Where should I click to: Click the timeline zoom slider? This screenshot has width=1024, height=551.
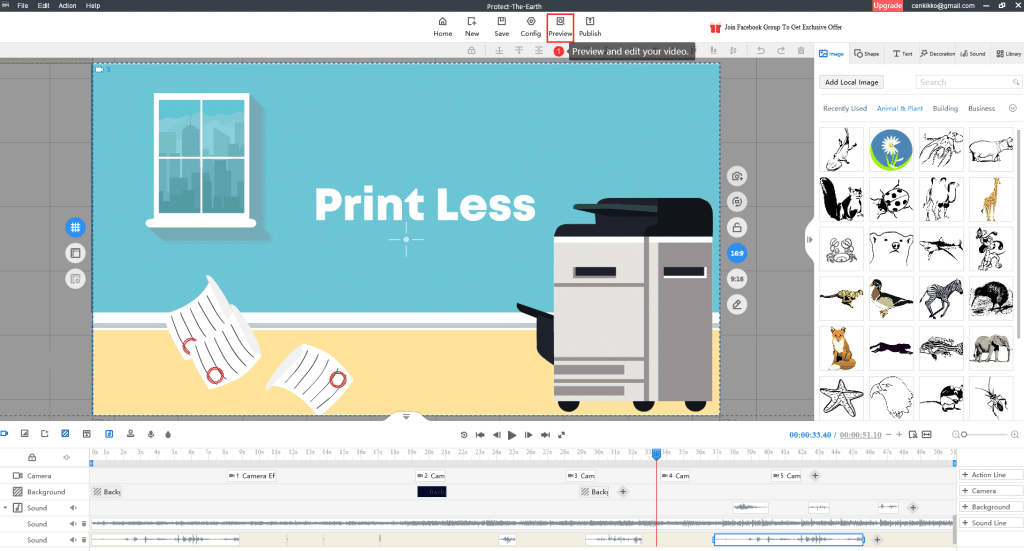coord(985,434)
